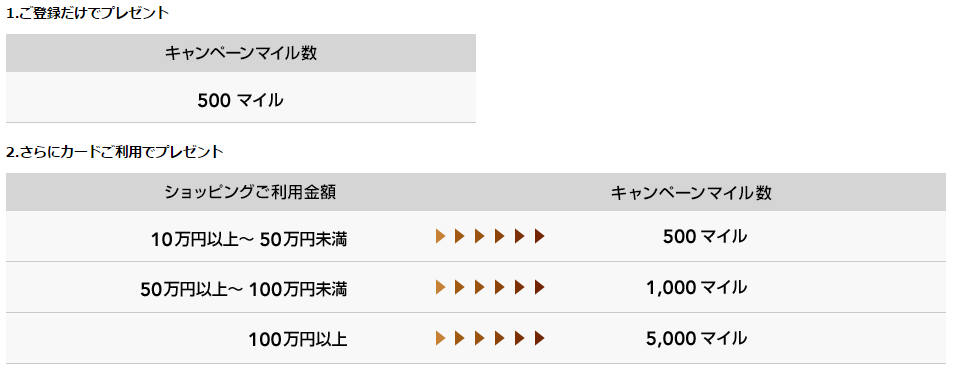Click 500 マイル value in the shopping table
Viewport: 954px width, 372px height.
(705, 236)
